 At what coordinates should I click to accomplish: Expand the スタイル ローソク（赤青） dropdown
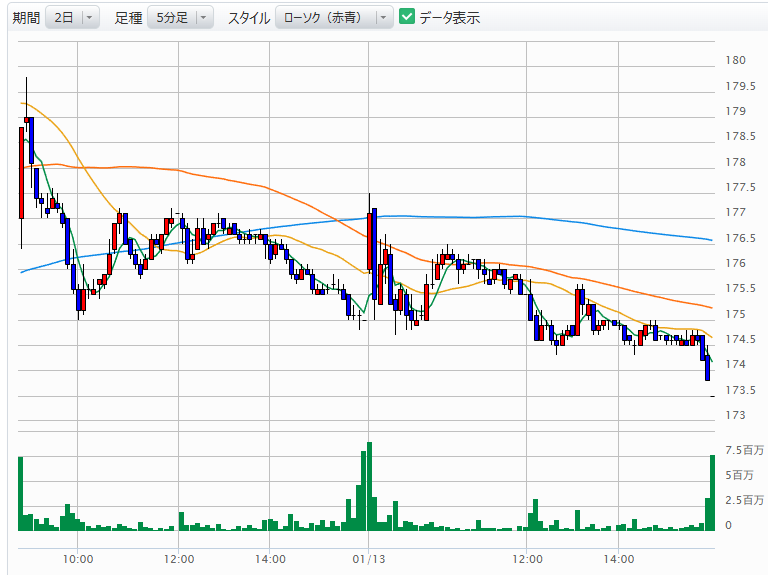point(334,18)
